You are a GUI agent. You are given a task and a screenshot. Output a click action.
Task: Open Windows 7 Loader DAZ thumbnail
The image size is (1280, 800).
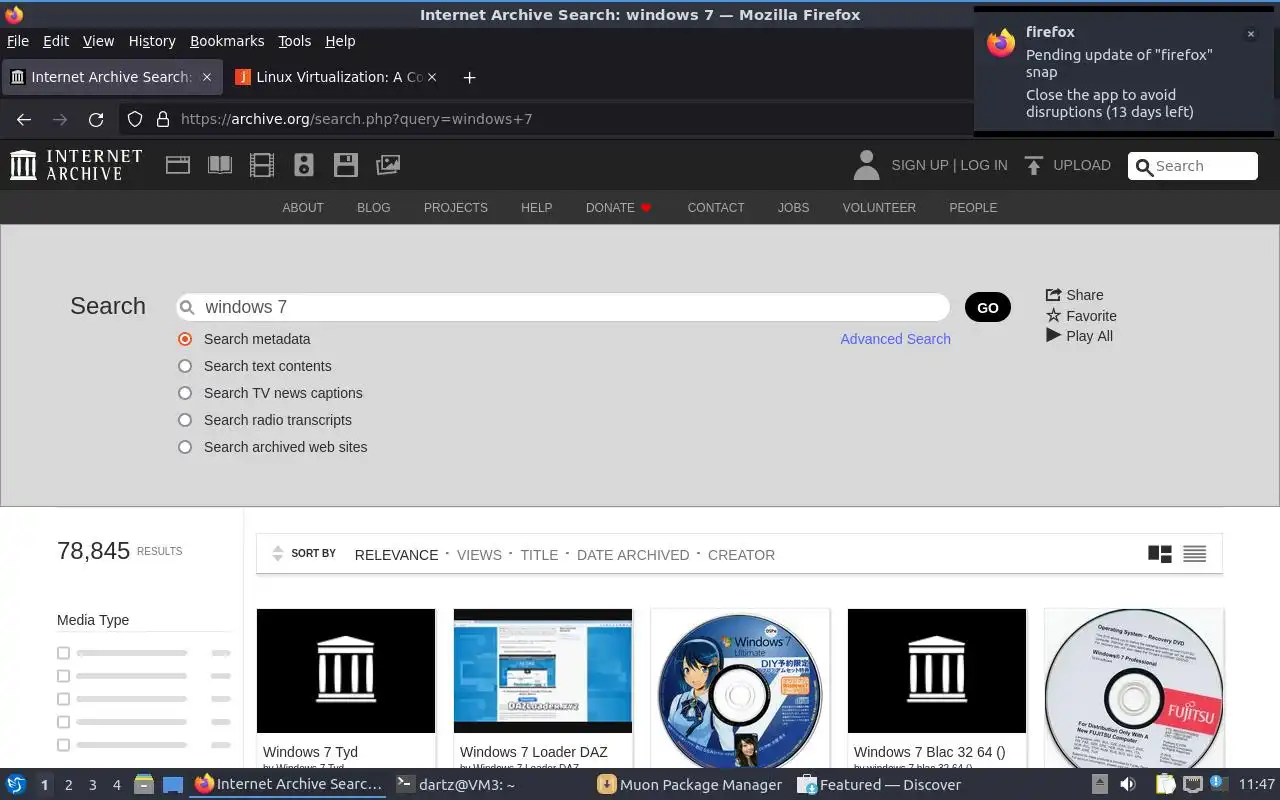click(543, 671)
